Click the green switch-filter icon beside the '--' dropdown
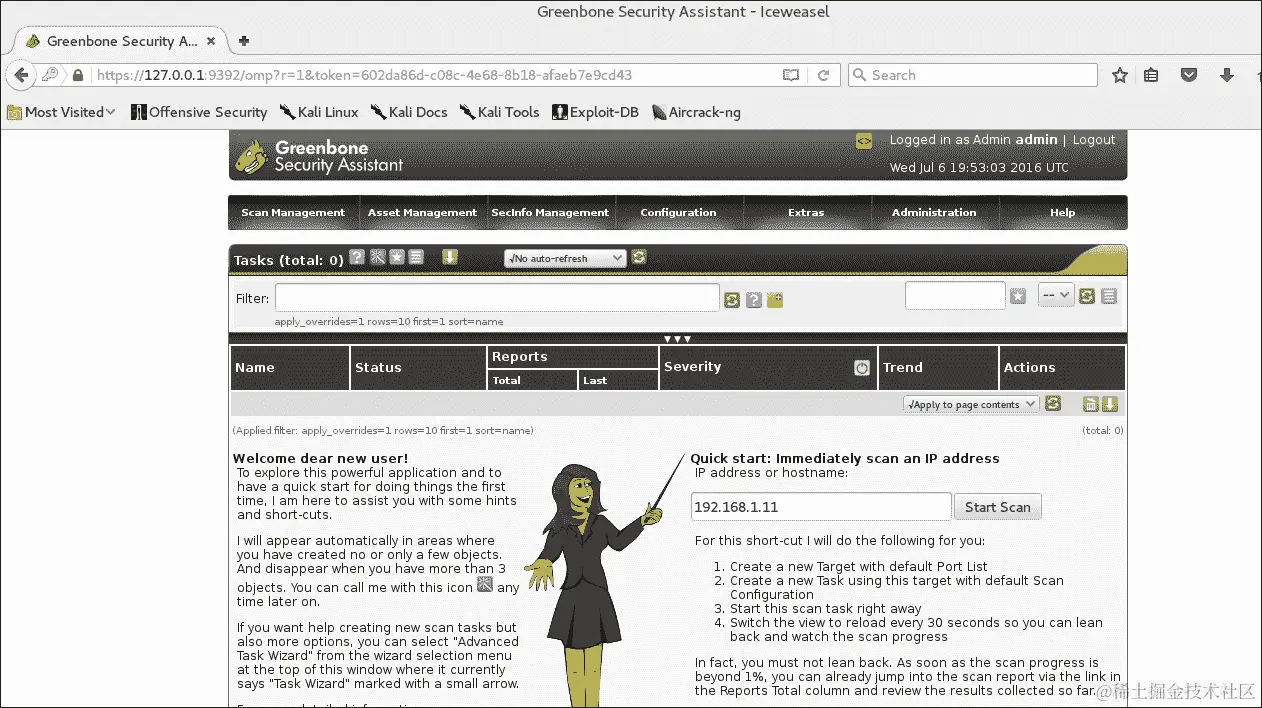This screenshot has width=1262, height=708. point(1087,296)
